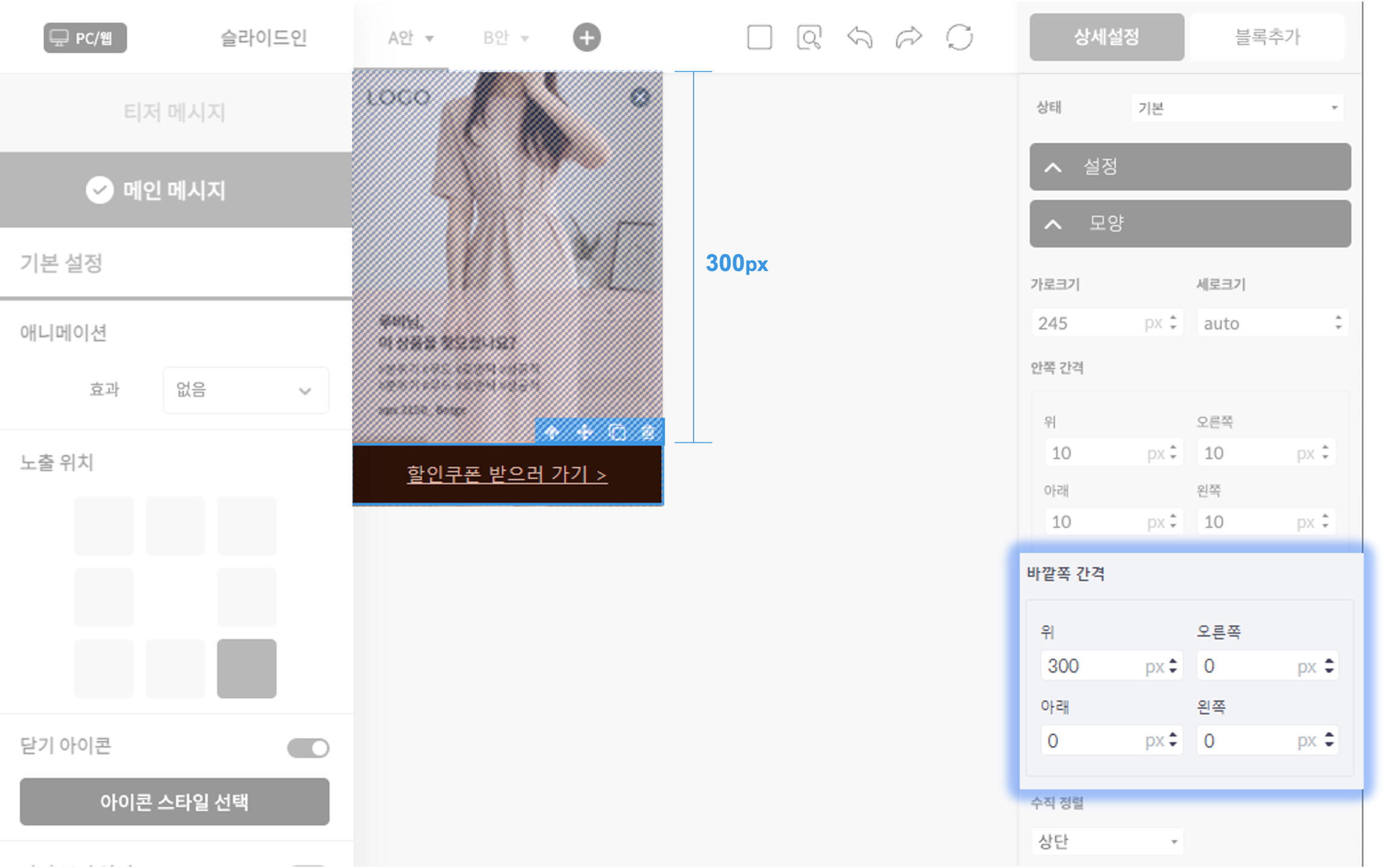Open the 상태 기본 dropdown
Screen dimensions: 1392x868
[1237, 108]
